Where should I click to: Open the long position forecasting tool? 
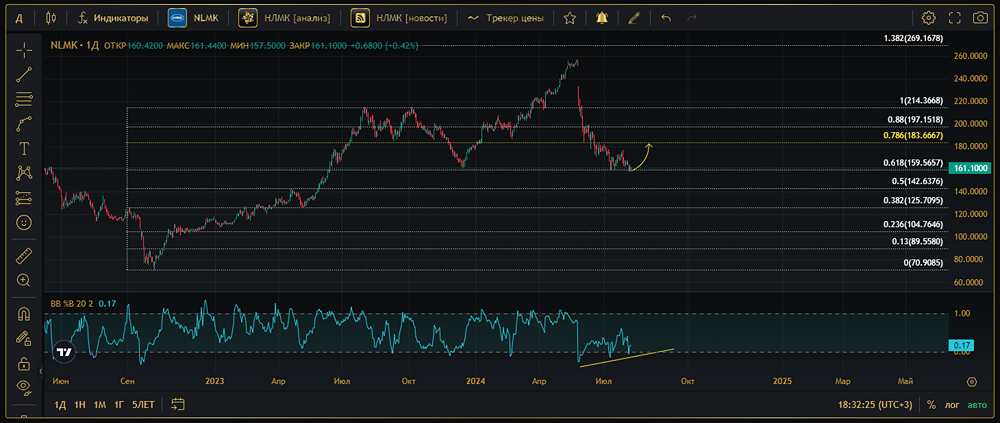click(x=24, y=198)
